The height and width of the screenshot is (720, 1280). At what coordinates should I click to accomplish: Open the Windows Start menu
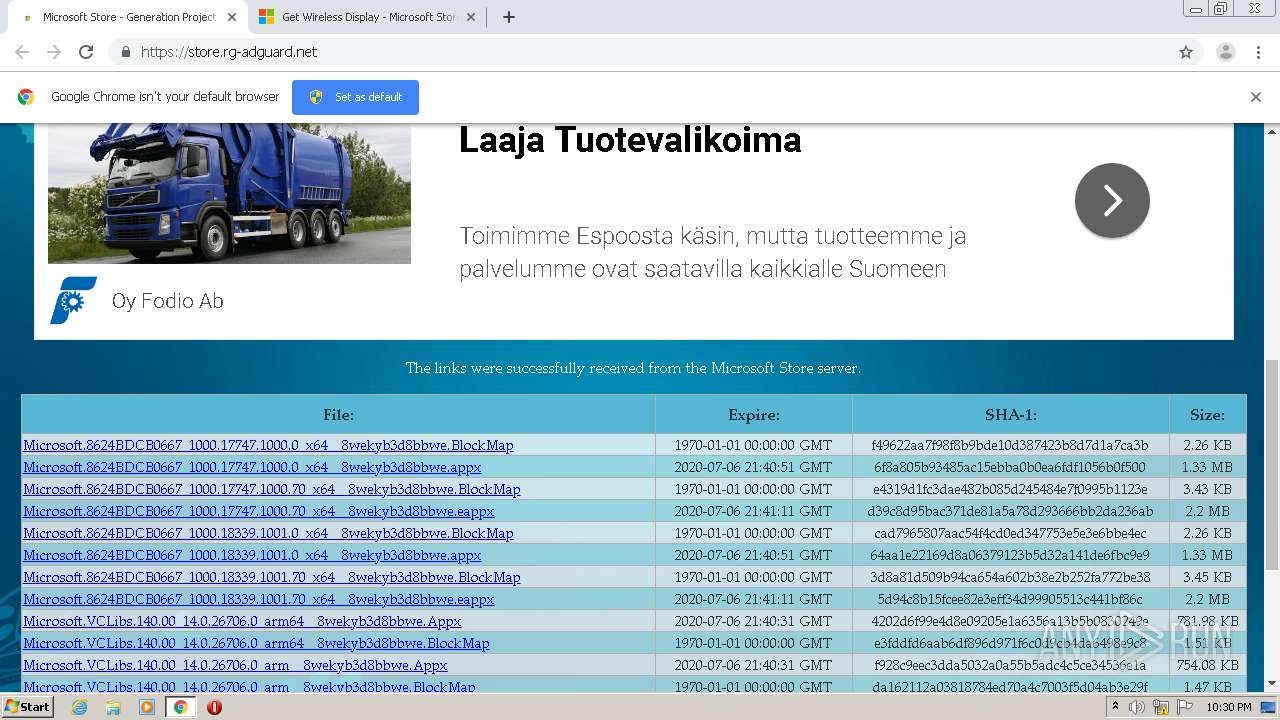coord(27,707)
